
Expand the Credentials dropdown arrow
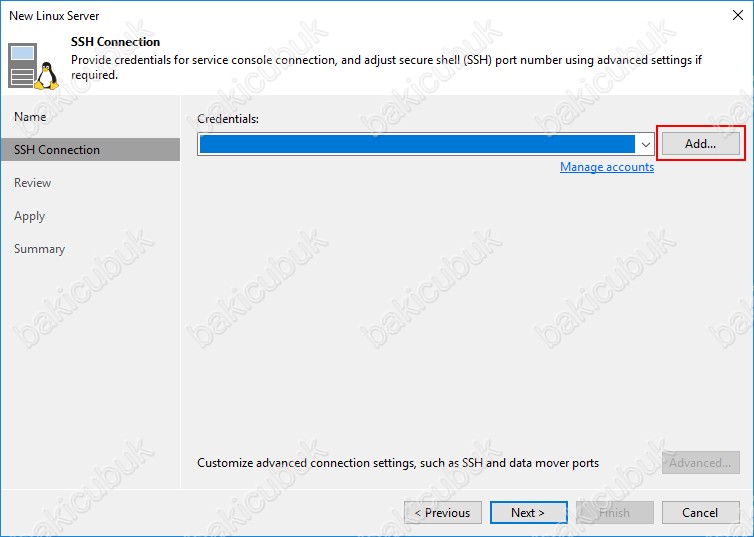[x=645, y=144]
